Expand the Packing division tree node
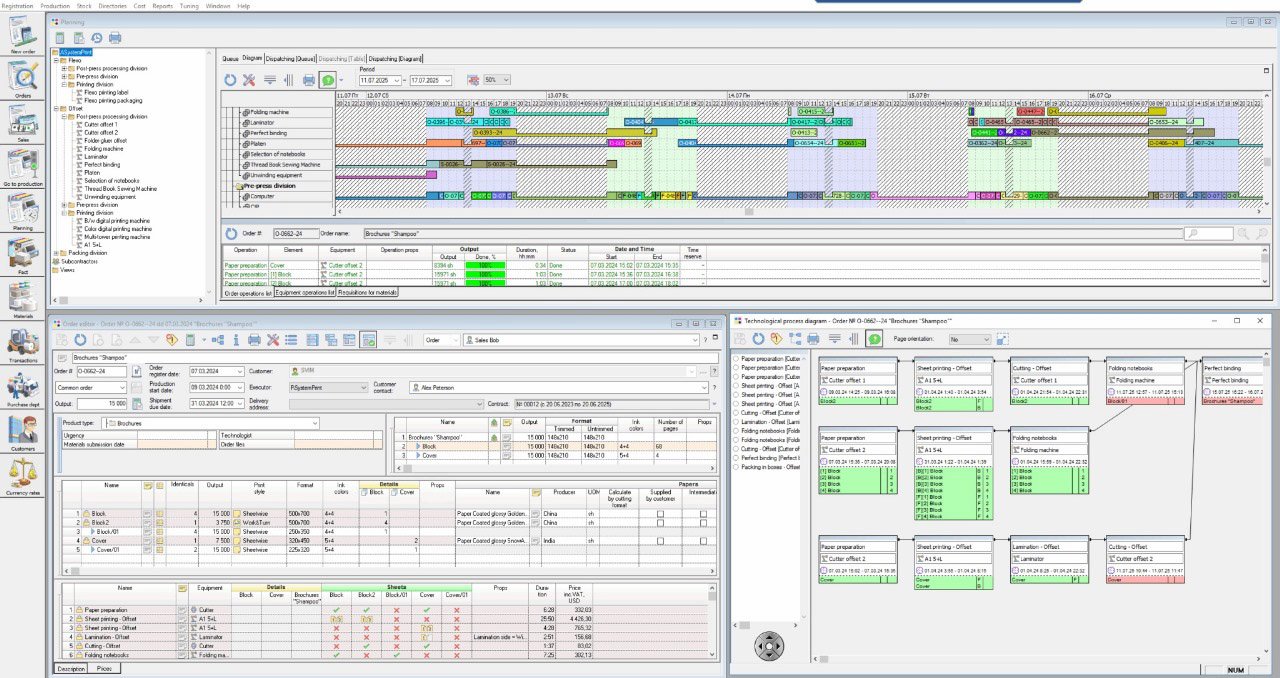The height and width of the screenshot is (678, 1280). tap(56, 253)
